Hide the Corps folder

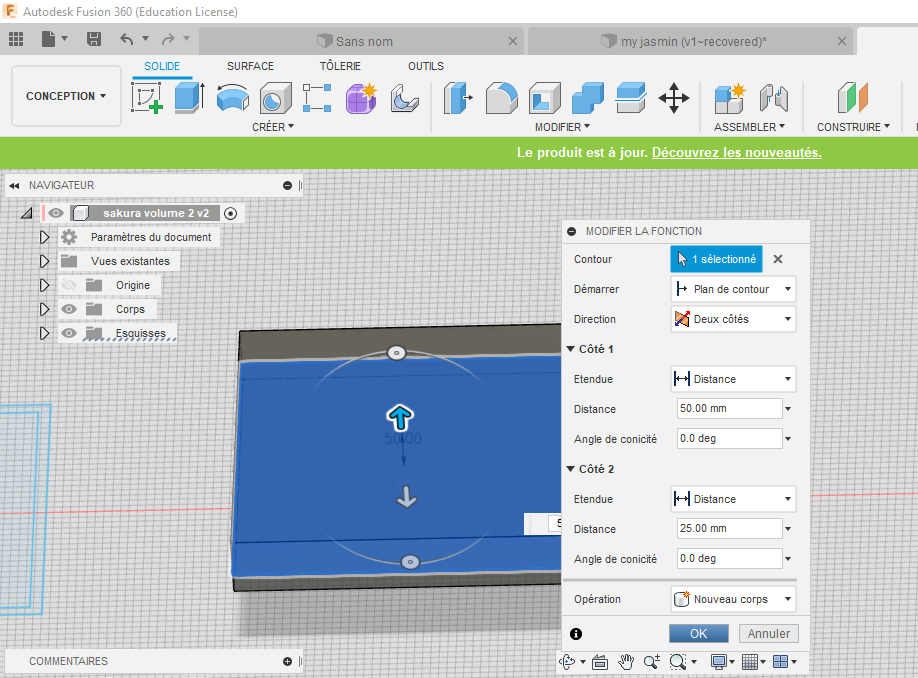click(69, 309)
